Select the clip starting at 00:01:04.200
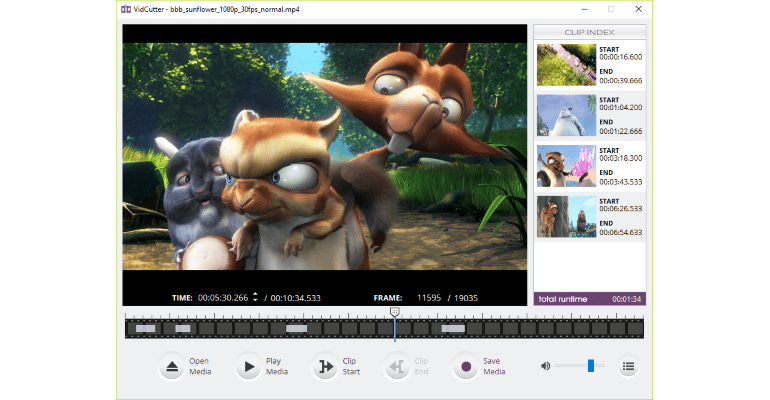This screenshot has height=400, width=770. [589, 116]
